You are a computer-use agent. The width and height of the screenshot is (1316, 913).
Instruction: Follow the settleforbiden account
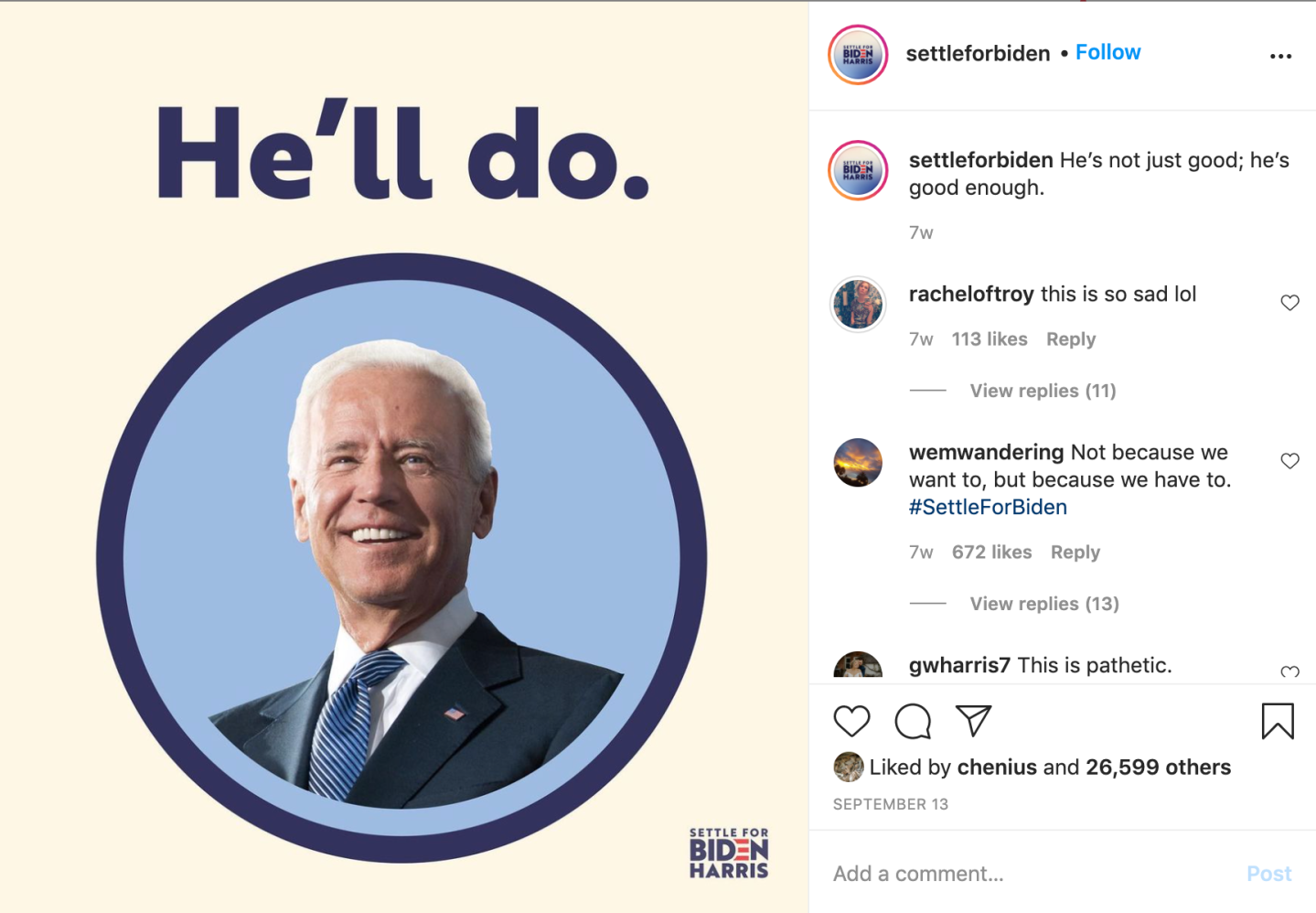1107,52
